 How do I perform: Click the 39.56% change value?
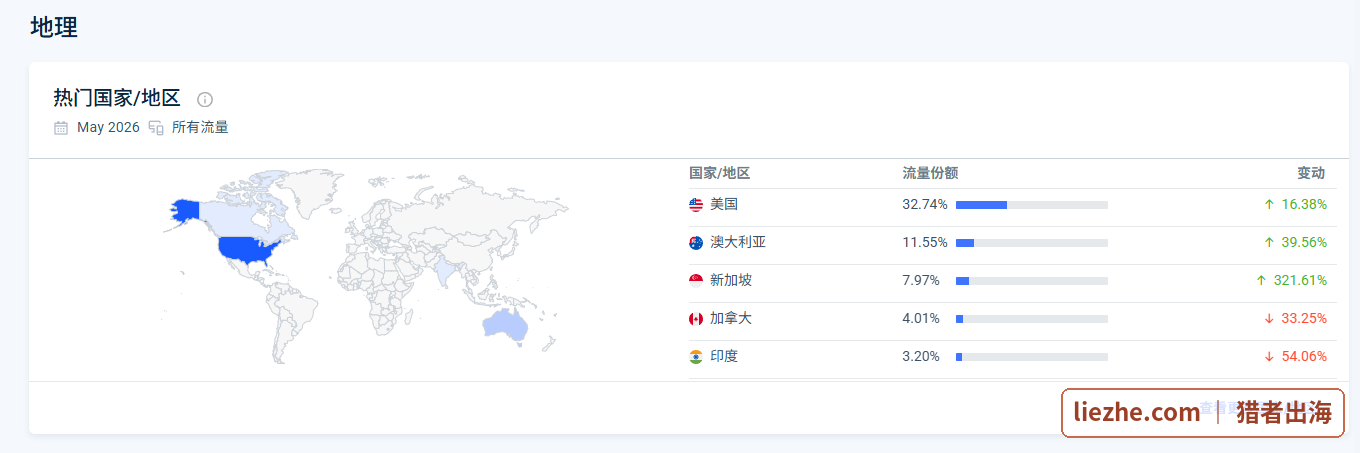[1304, 242]
